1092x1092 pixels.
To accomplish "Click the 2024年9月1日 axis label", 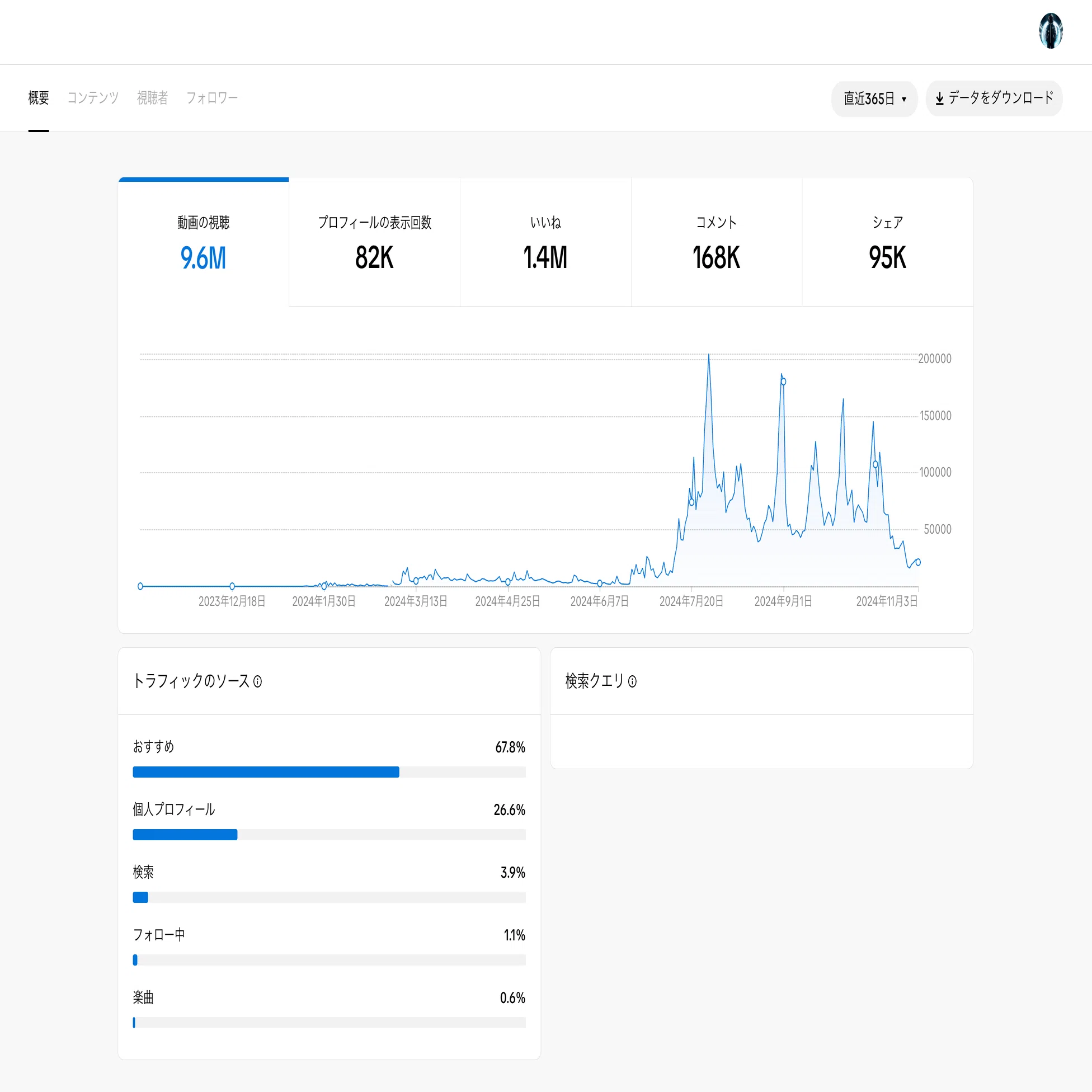I will pos(783,601).
